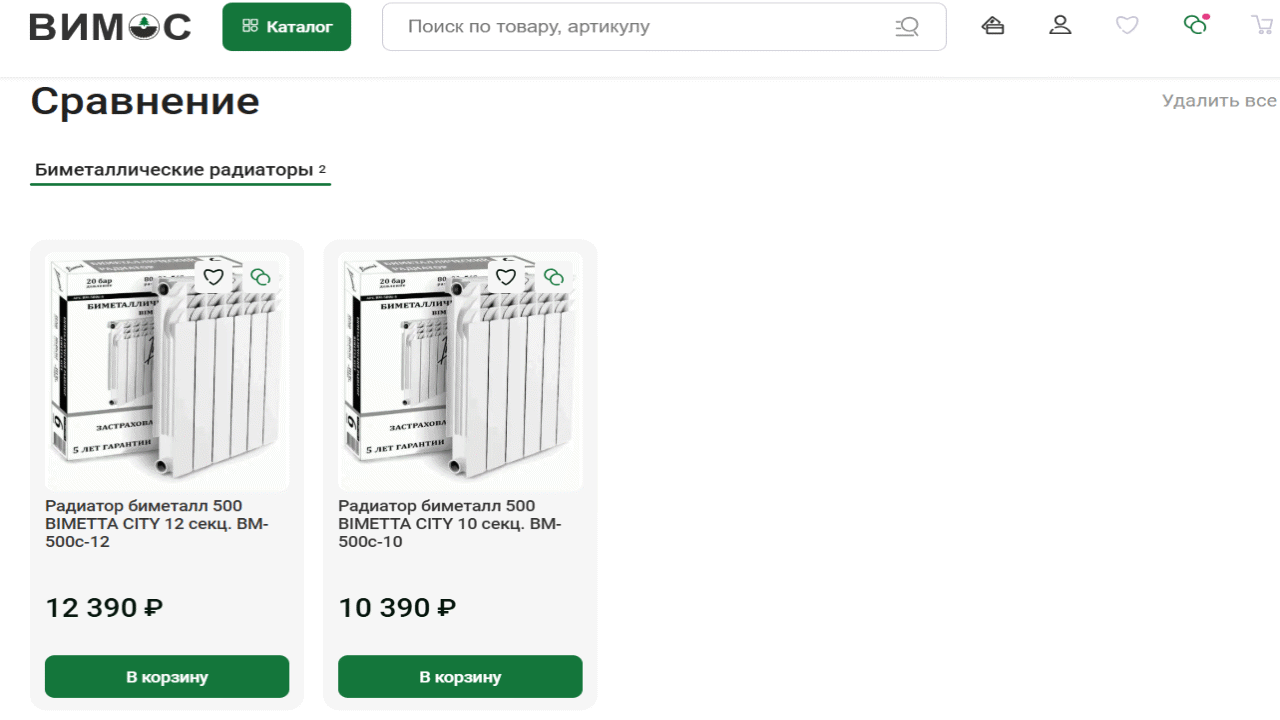
Task: Open the Каталог menu button
Action: pos(287,27)
